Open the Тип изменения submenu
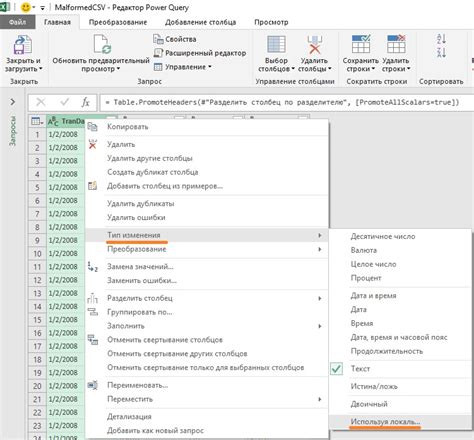 (x=207, y=235)
